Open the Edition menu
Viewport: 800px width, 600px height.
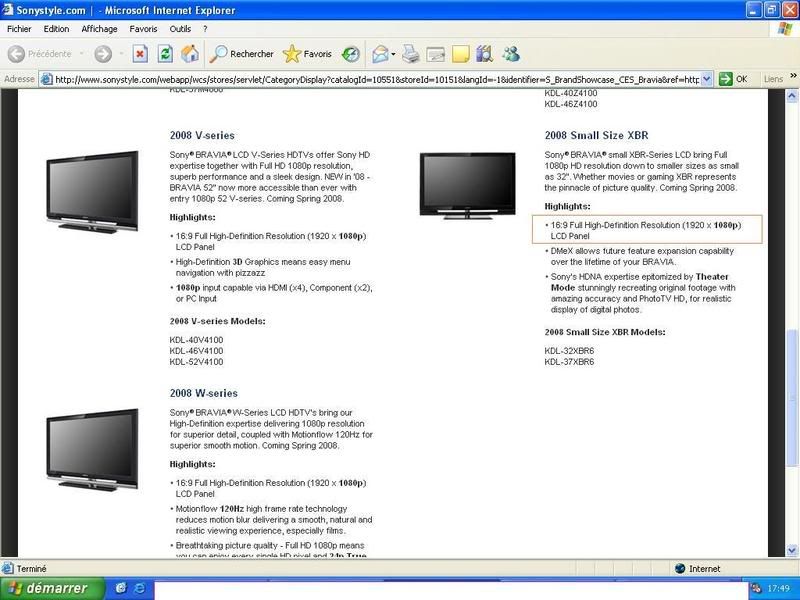[56, 29]
